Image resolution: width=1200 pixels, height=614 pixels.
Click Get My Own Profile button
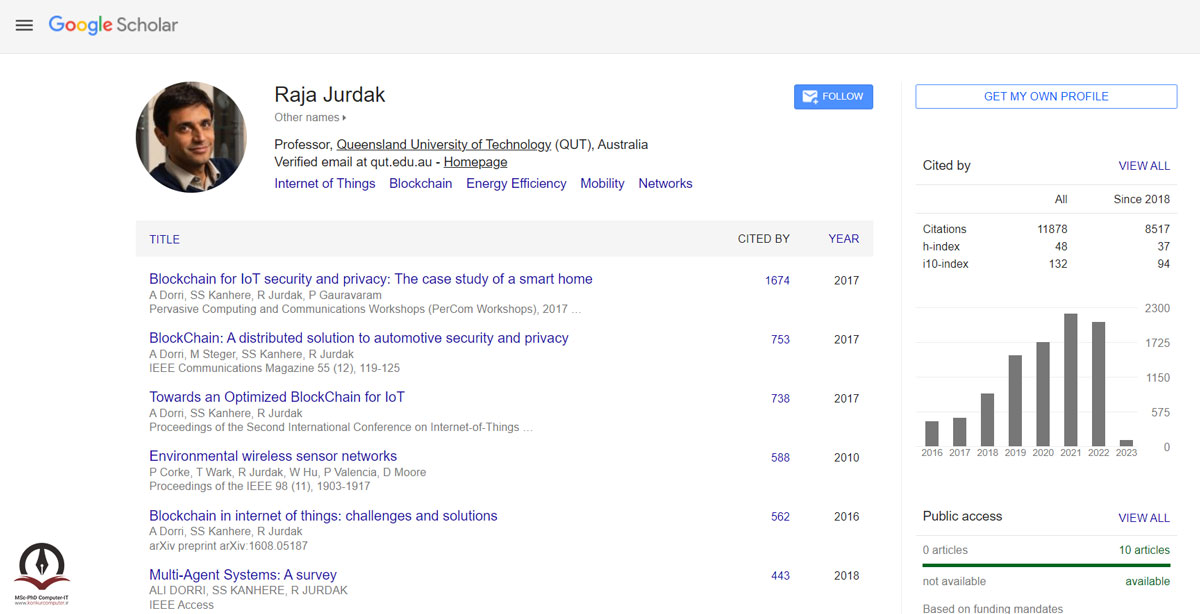[1046, 96]
